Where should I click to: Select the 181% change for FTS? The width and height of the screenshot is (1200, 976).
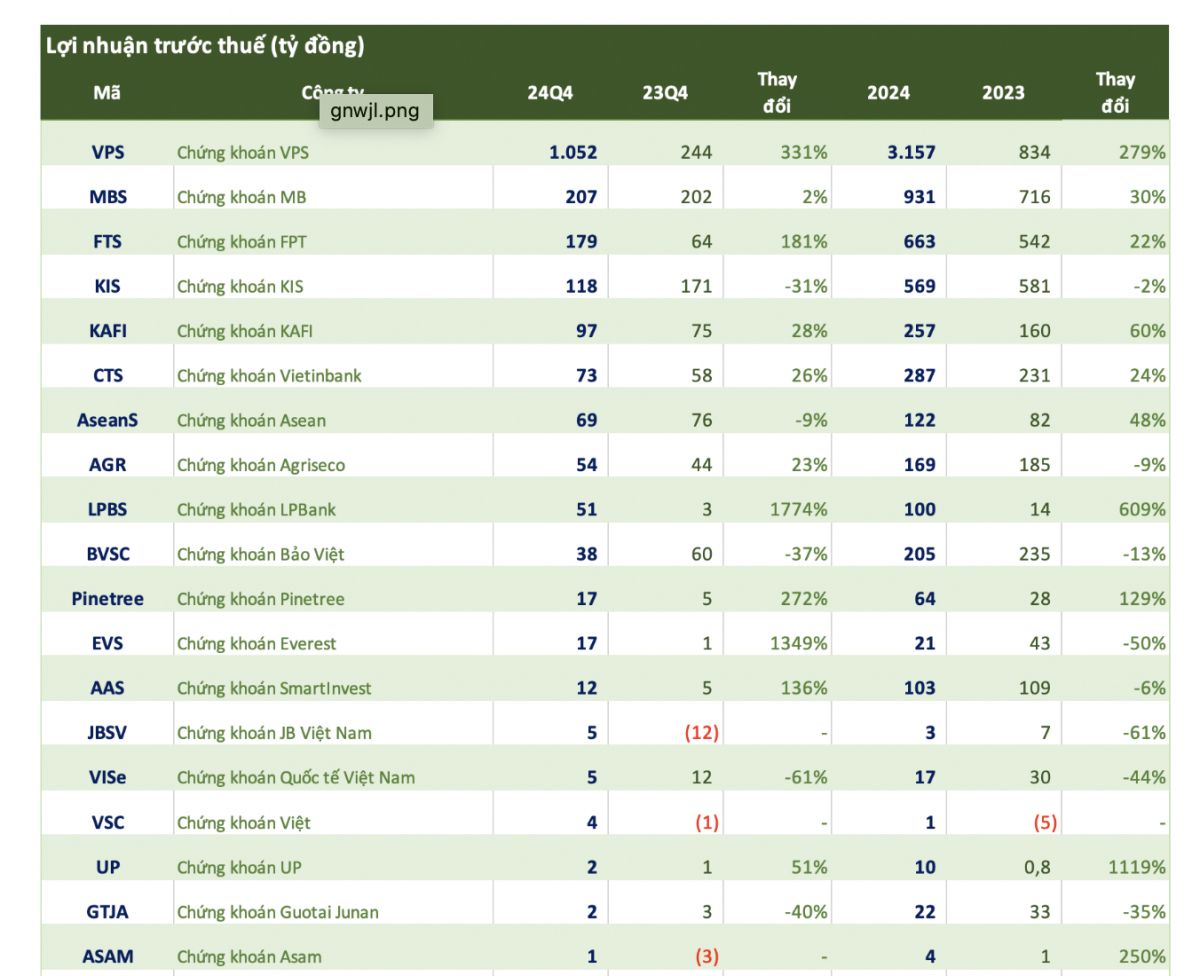coord(805,241)
